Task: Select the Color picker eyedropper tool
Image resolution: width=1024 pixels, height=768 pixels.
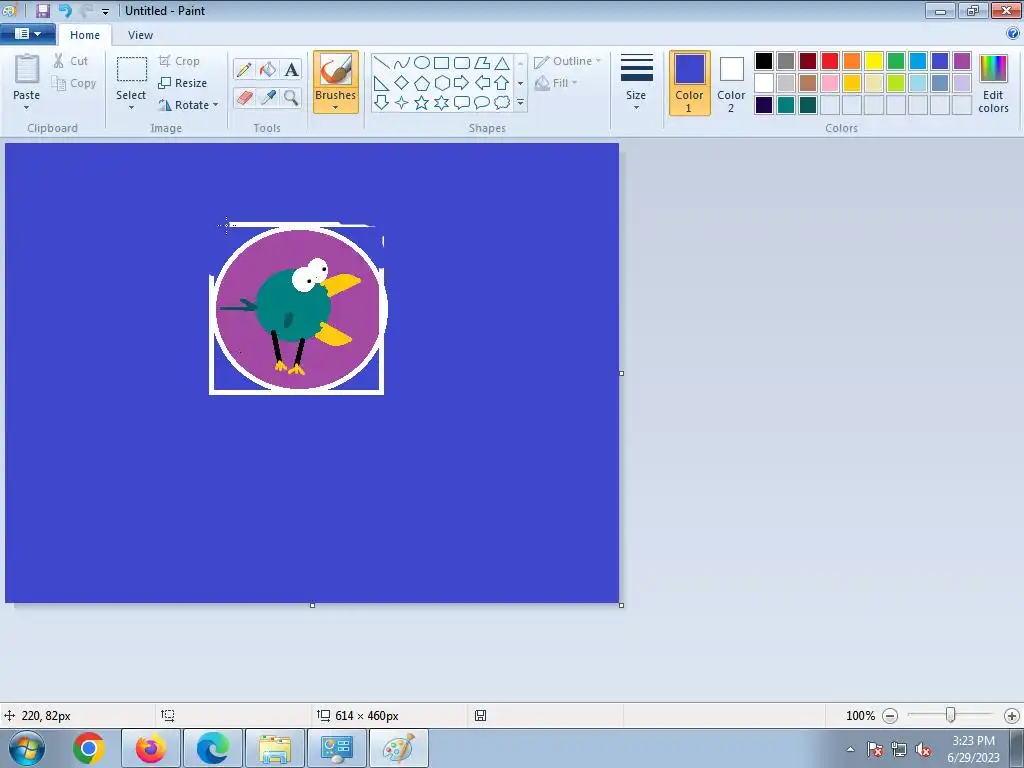Action: pyautogui.click(x=268, y=98)
